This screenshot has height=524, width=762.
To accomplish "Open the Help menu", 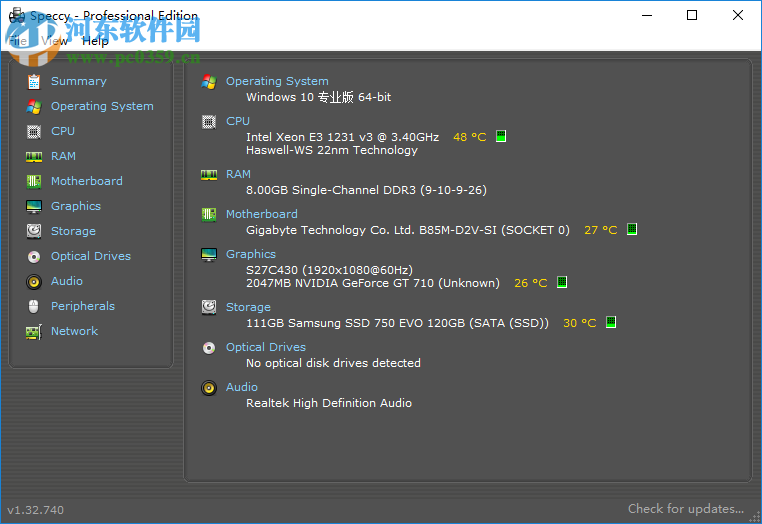I will (95, 41).
